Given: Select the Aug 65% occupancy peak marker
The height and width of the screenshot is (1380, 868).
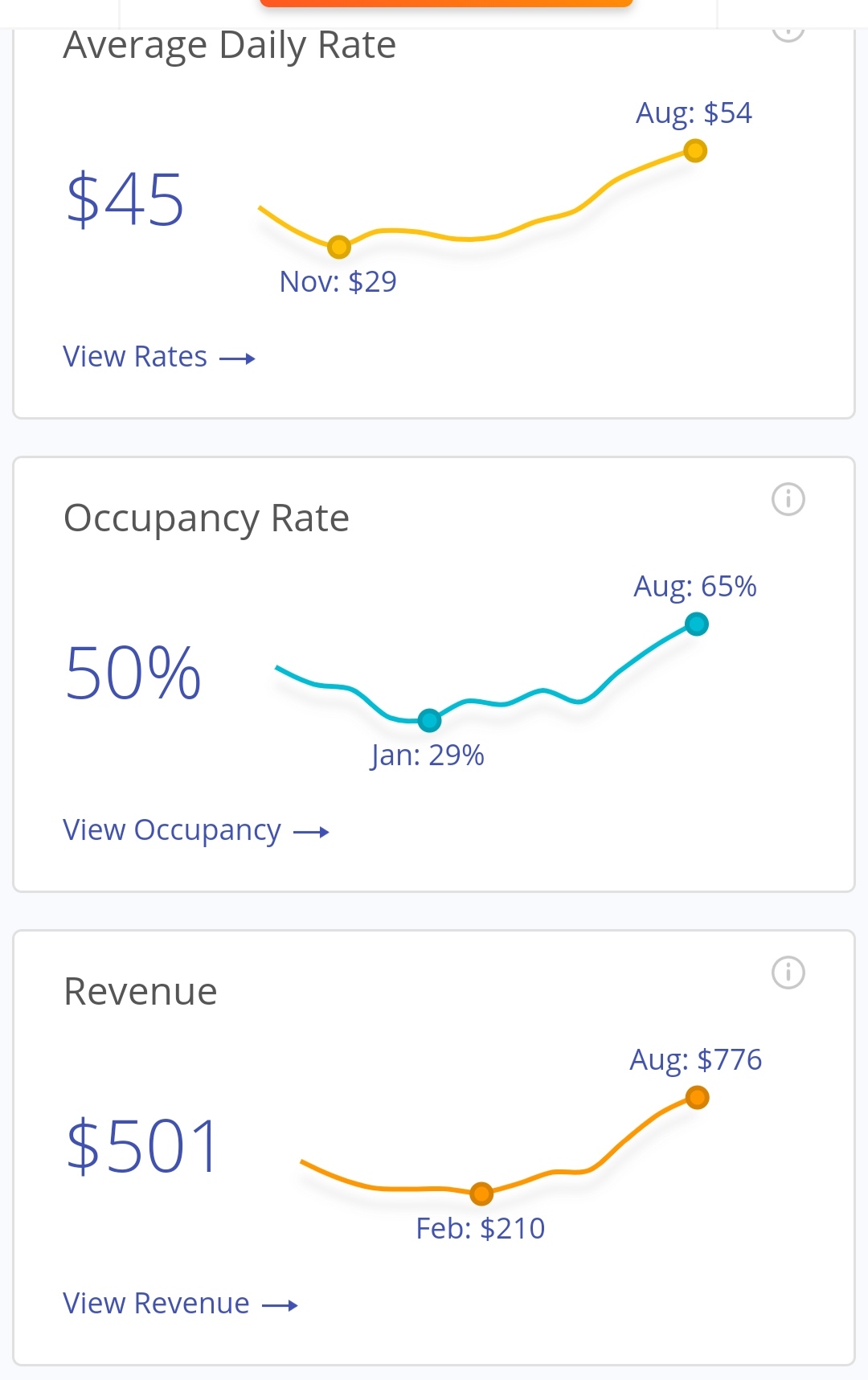Looking at the screenshot, I should (x=697, y=624).
